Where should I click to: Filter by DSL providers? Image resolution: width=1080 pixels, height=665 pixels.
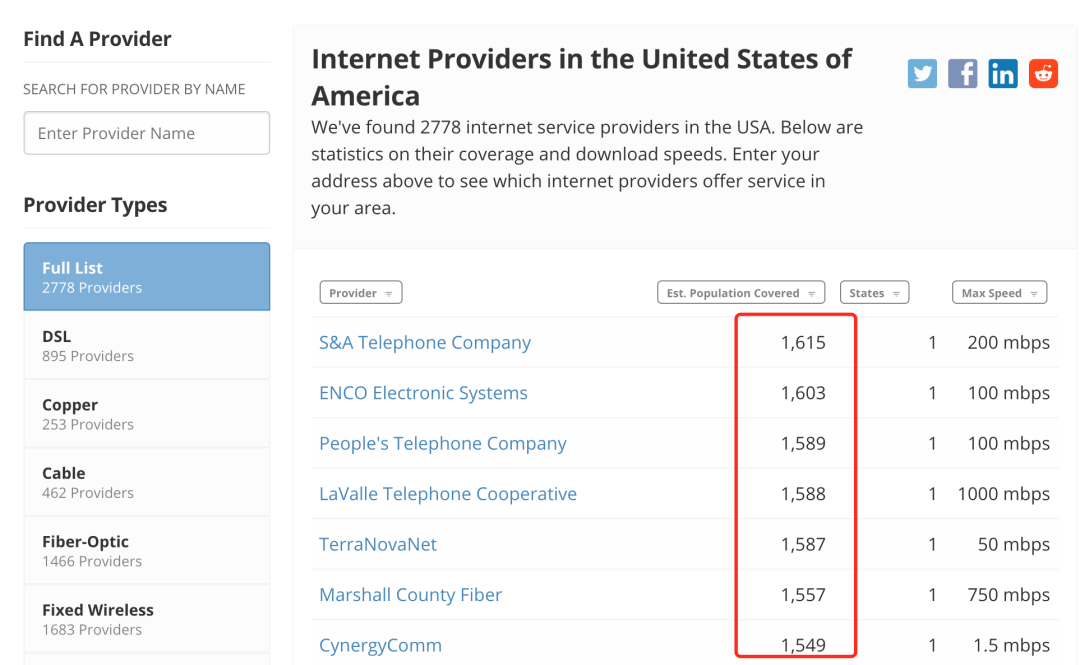(147, 345)
